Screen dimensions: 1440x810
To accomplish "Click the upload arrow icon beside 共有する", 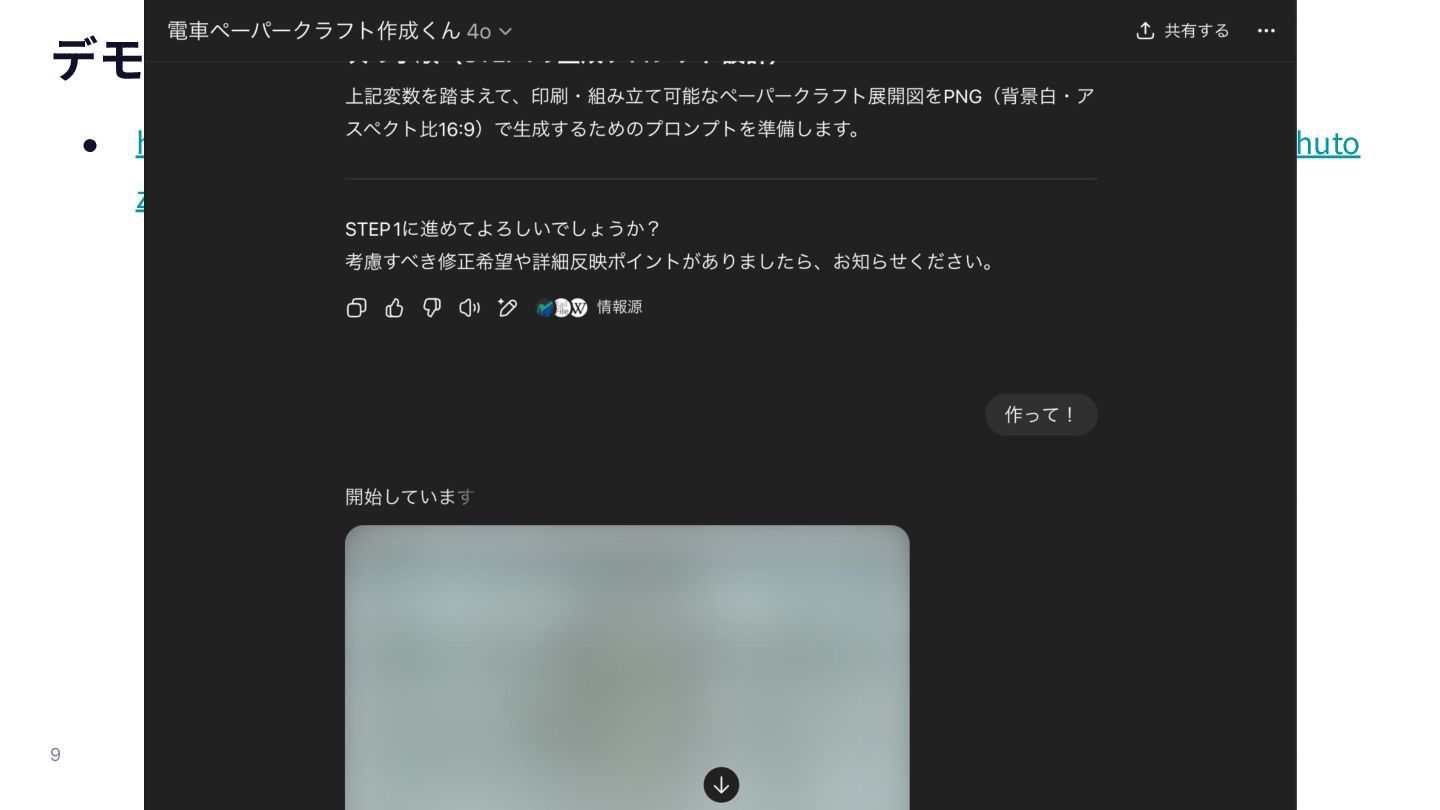I will (1145, 31).
